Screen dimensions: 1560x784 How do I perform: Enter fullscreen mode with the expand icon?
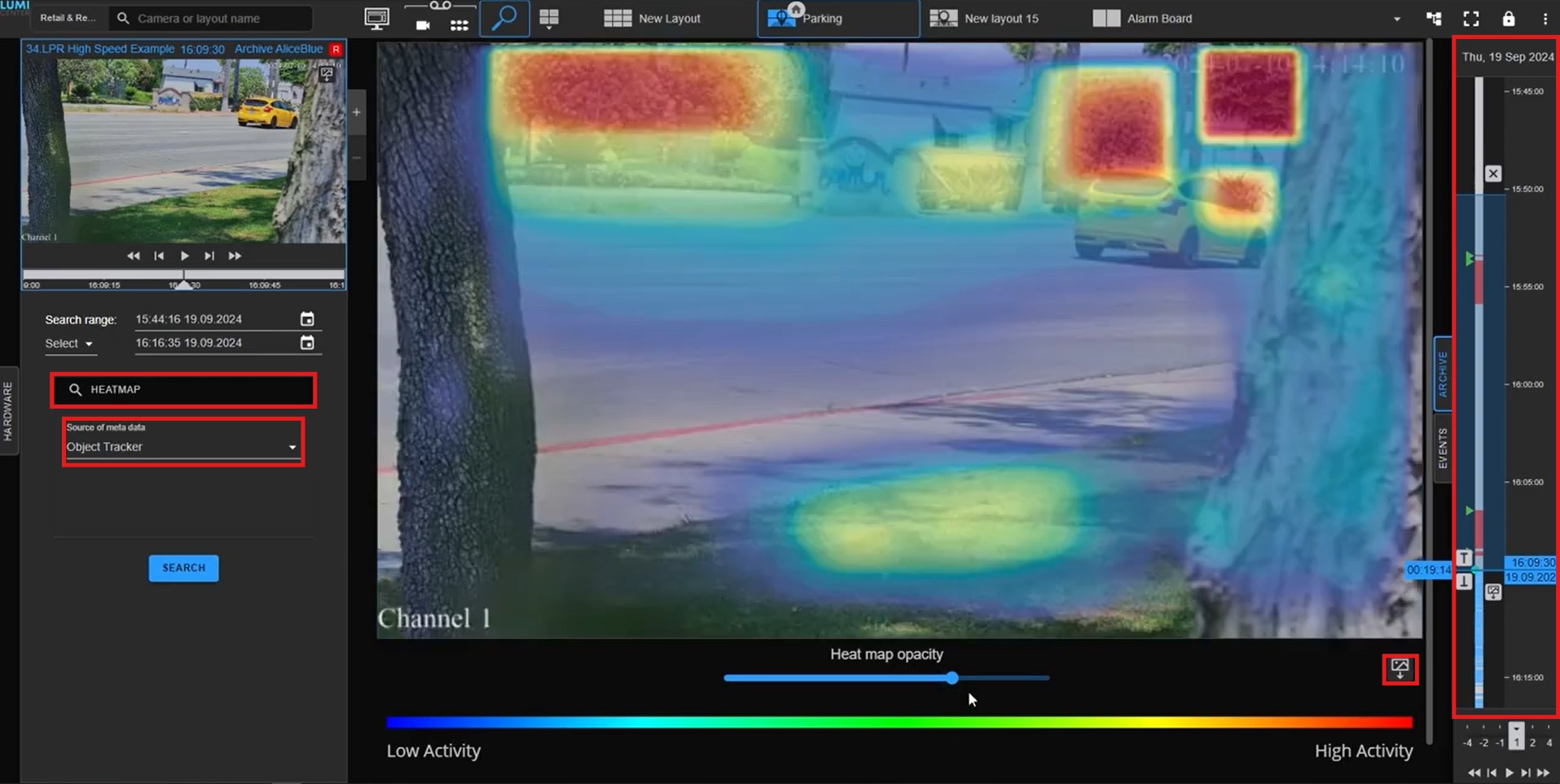coord(1471,18)
